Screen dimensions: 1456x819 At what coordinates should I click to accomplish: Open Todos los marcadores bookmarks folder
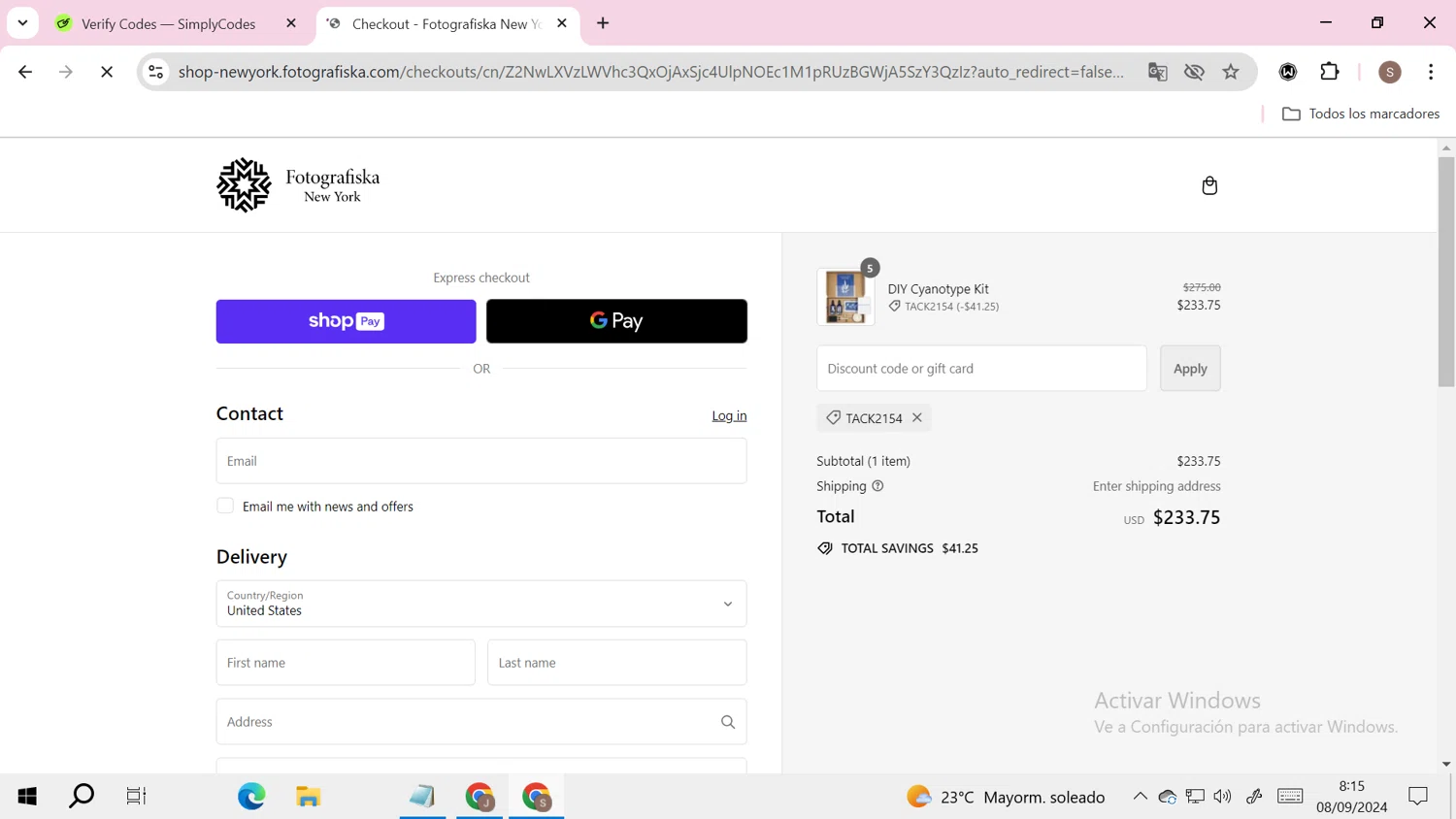tap(1360, 114)
